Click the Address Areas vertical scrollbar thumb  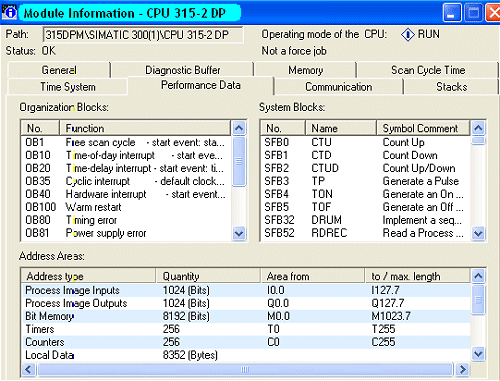478,299
